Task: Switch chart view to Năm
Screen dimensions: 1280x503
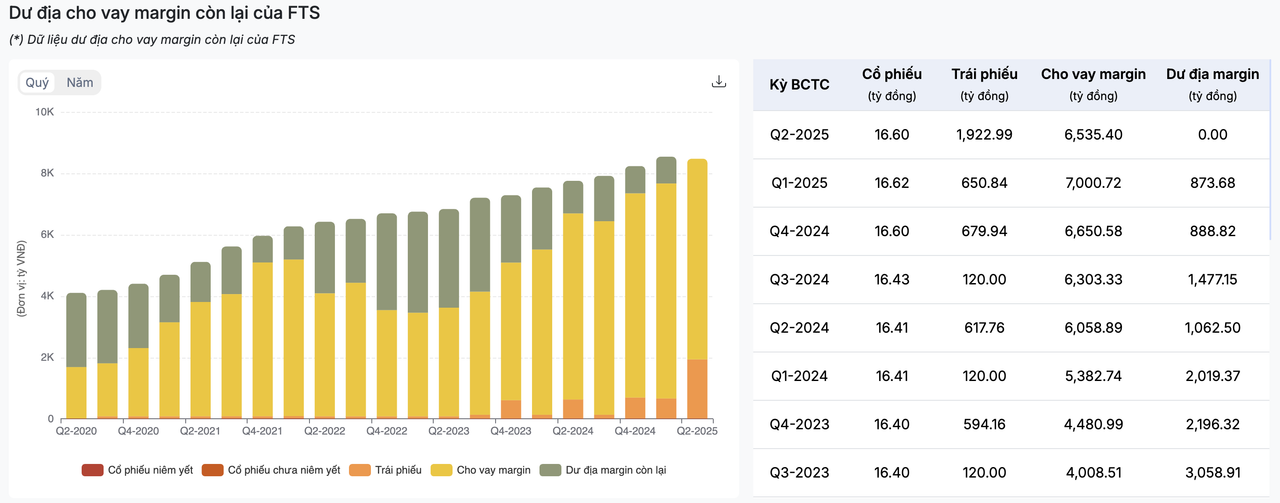Action: tap(80, 83)
